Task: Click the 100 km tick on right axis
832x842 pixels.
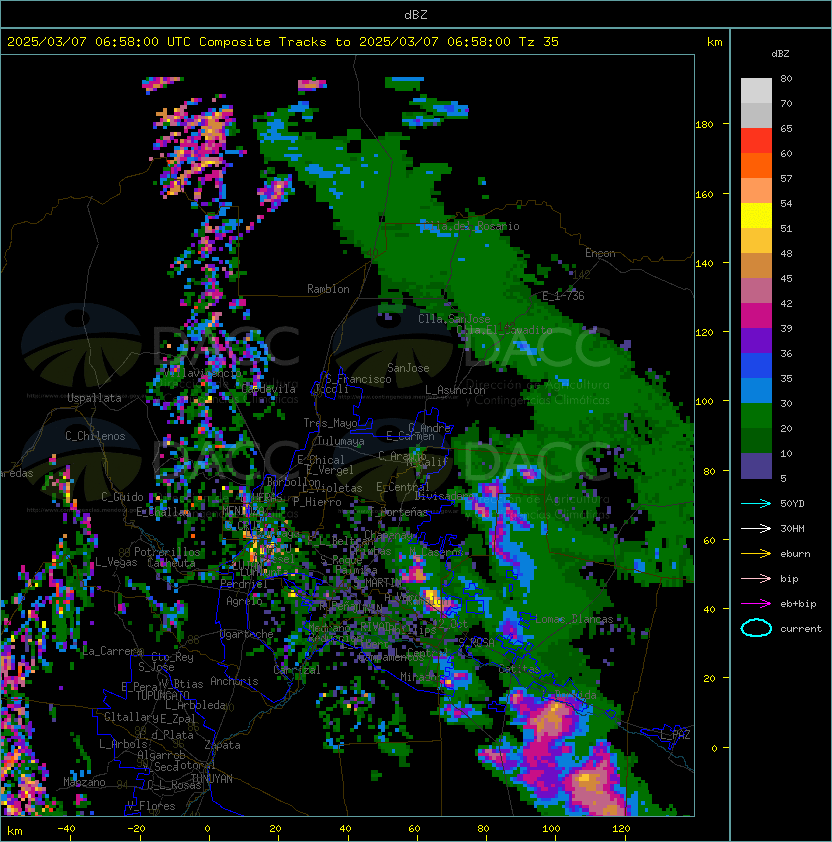Action: [x=704, y=402]
